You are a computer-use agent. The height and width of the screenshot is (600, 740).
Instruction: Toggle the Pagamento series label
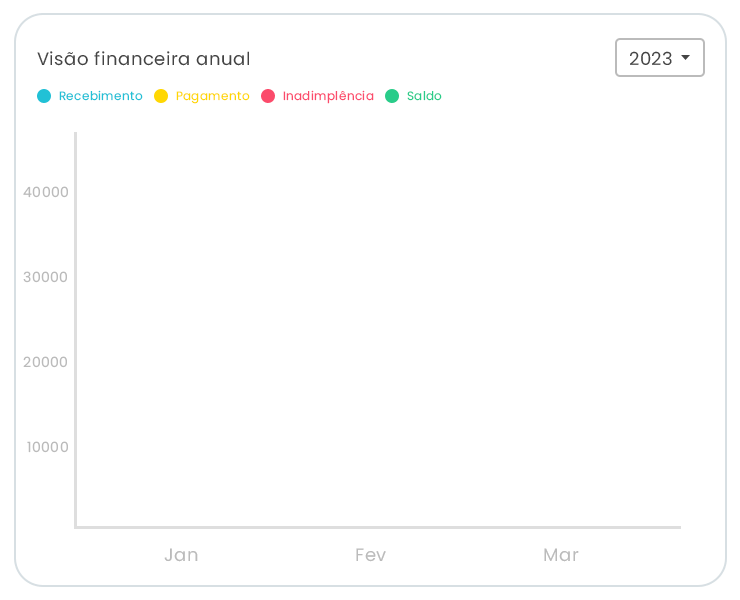coord(213,96)
